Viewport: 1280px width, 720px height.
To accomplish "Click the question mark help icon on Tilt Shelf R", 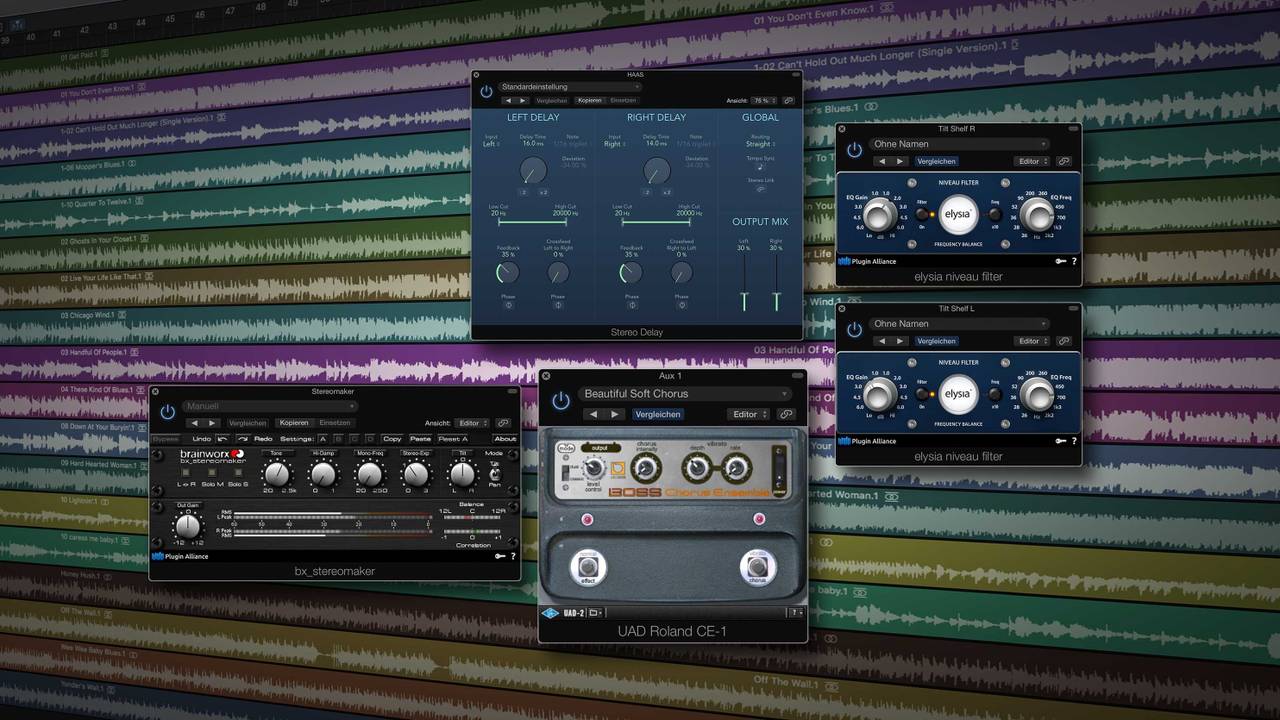I will pyautogui.click(x=1074, y=261).
